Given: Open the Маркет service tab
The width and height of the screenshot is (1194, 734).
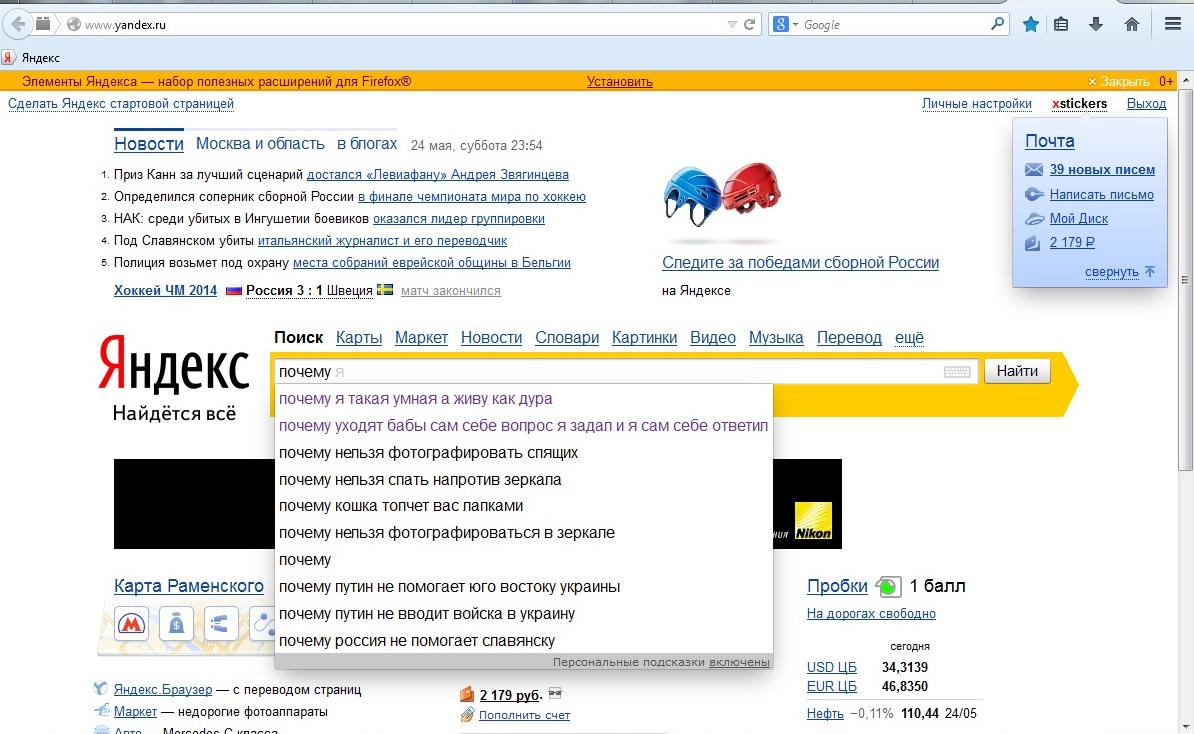Looking at the screenshot, I should (x=421, y=337).
